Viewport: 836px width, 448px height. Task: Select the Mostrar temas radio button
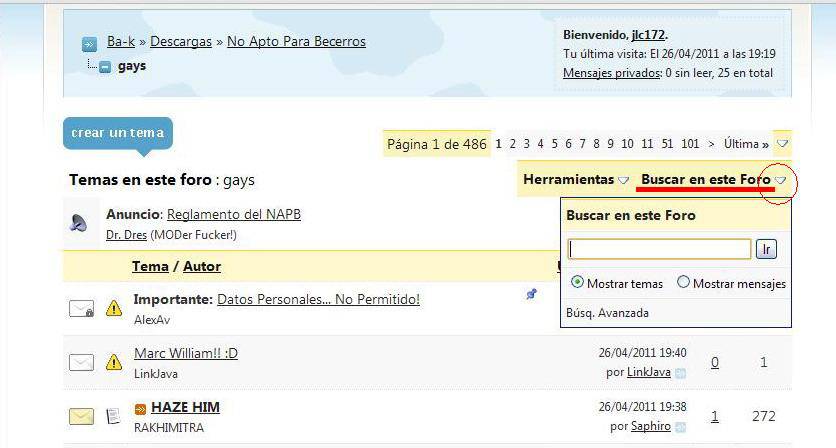(x=577, y=282)
